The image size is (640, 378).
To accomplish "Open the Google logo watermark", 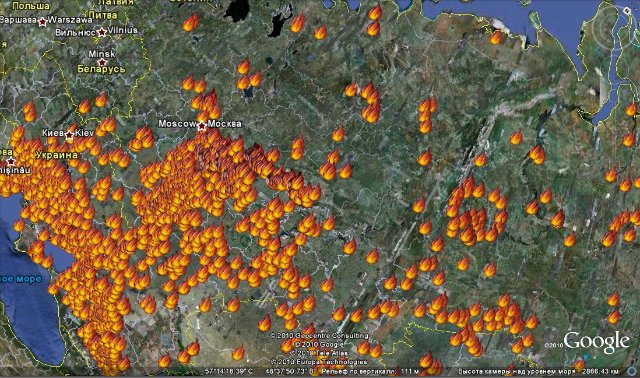I will pyautogui.click(x=596, y=341).
